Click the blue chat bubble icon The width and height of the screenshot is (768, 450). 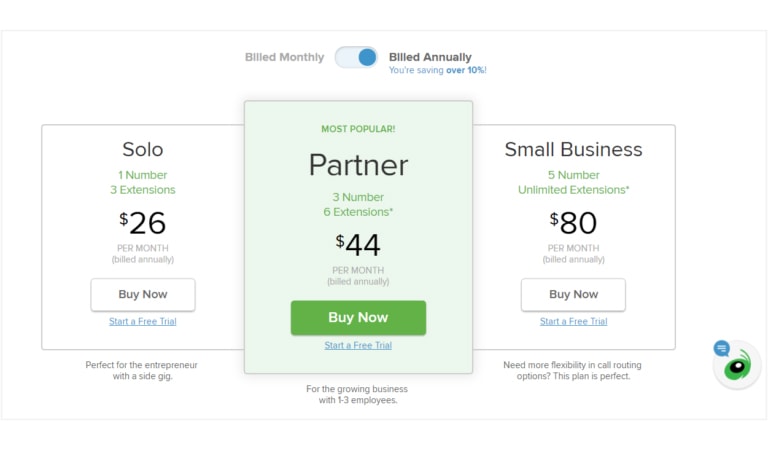tap(721, 349)
